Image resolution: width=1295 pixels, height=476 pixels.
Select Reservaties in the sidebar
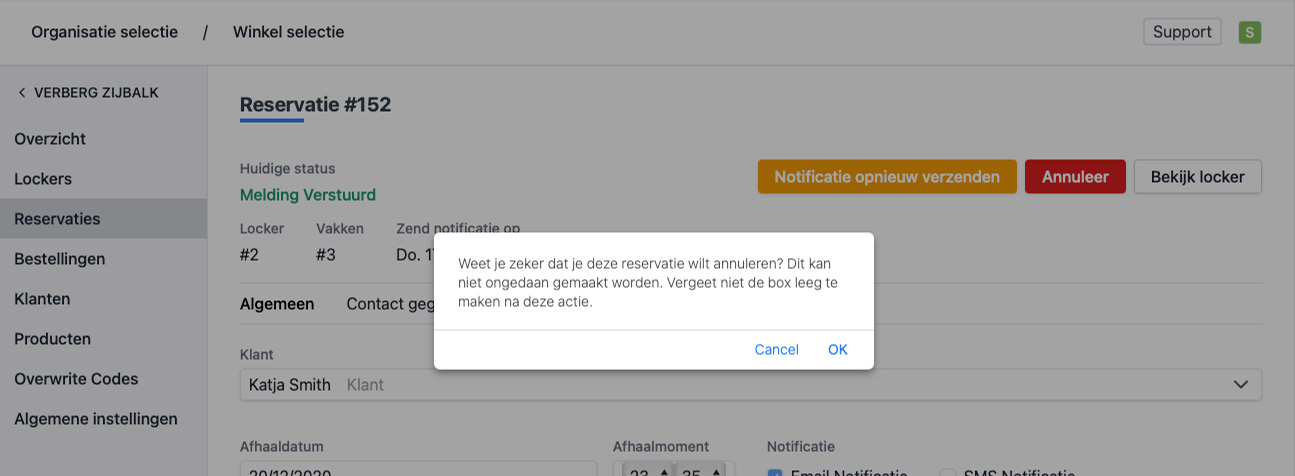click(x=57, y=219)
